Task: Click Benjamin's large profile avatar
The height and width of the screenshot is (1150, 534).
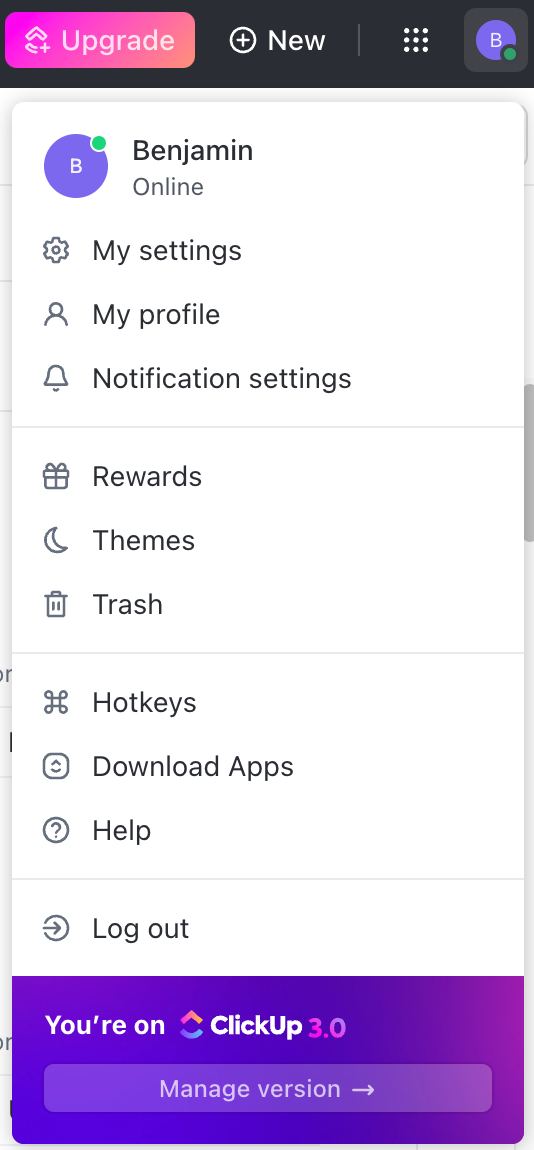Action: pyautogui.click(x=76, y=166)
